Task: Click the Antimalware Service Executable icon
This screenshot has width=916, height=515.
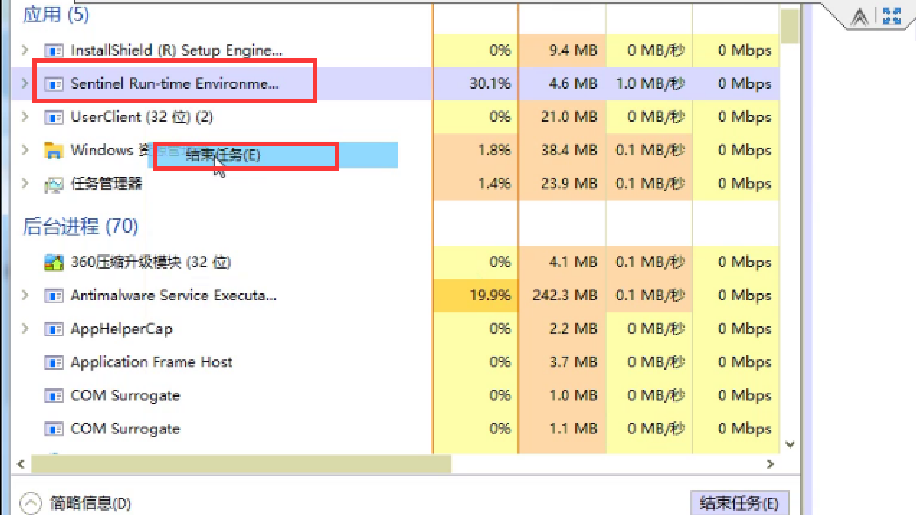Action: click(x=54, y=296)
